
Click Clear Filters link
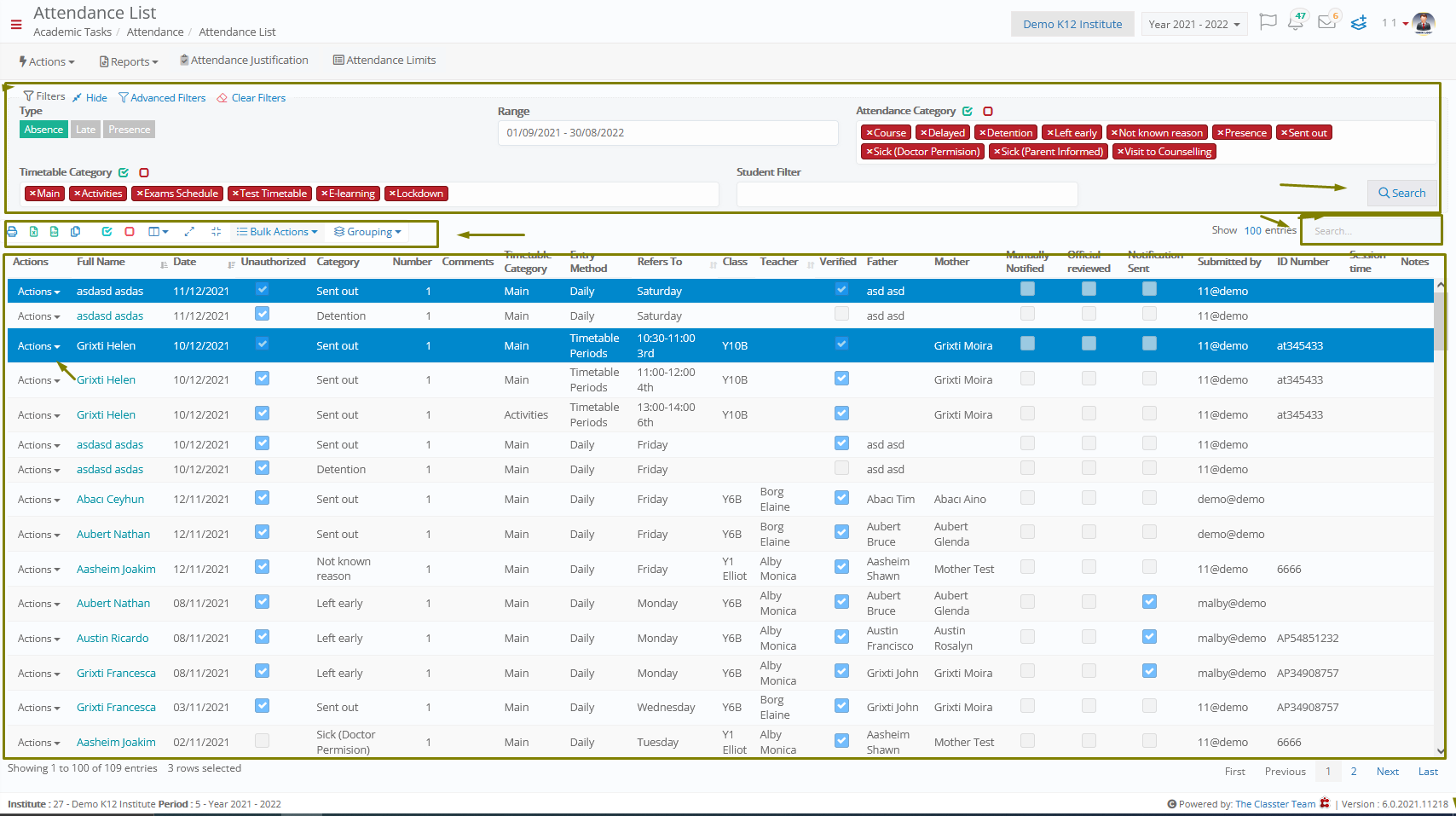251,98
